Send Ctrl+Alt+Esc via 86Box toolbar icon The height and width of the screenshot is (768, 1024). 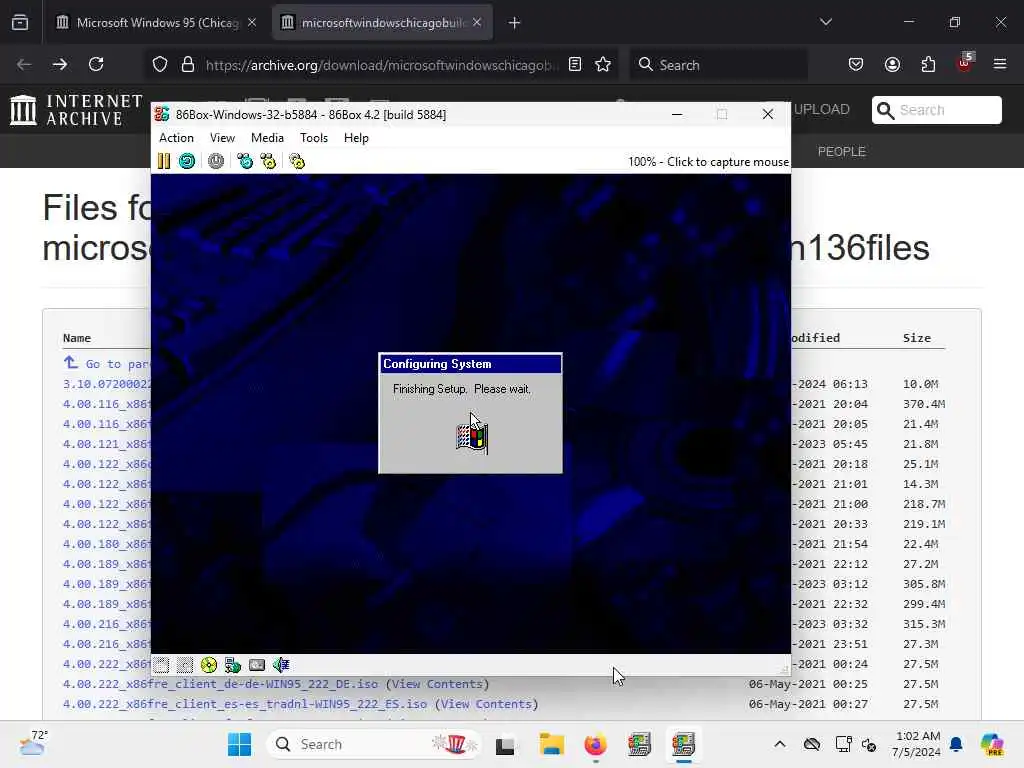(x=268, y=161)
